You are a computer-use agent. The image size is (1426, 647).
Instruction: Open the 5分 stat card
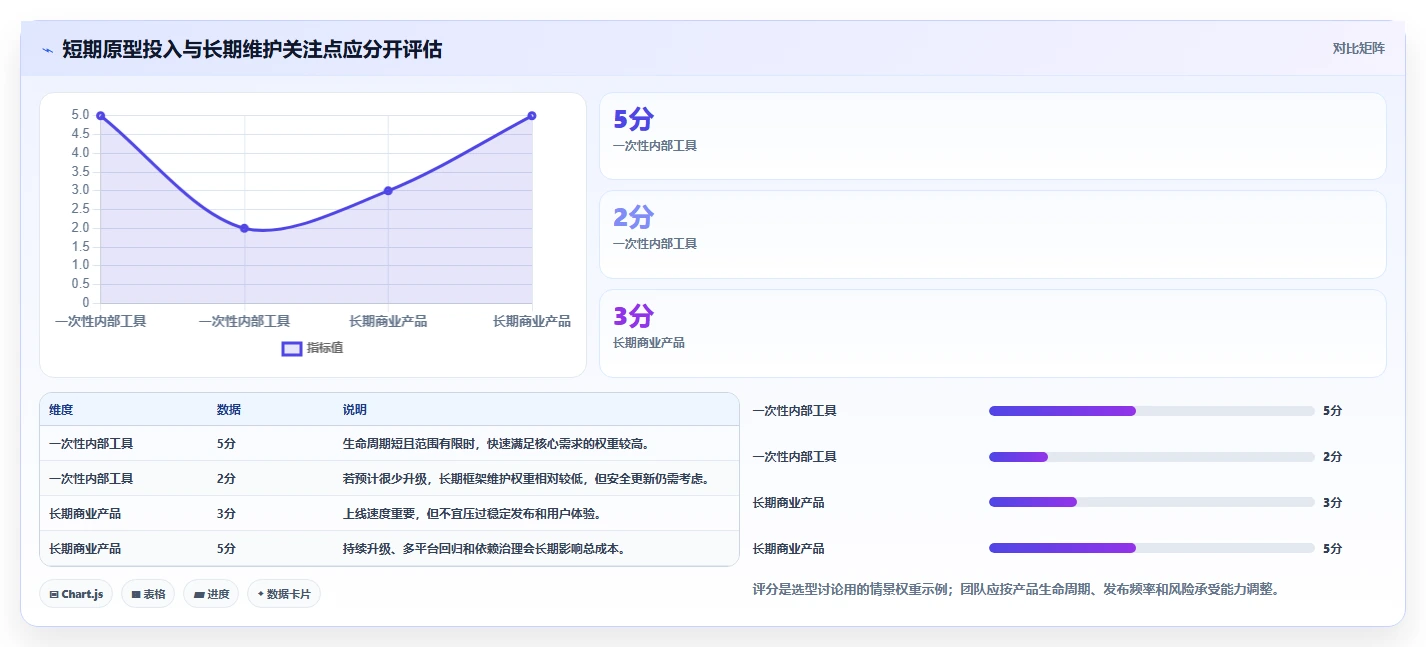[x=992, y=136]
